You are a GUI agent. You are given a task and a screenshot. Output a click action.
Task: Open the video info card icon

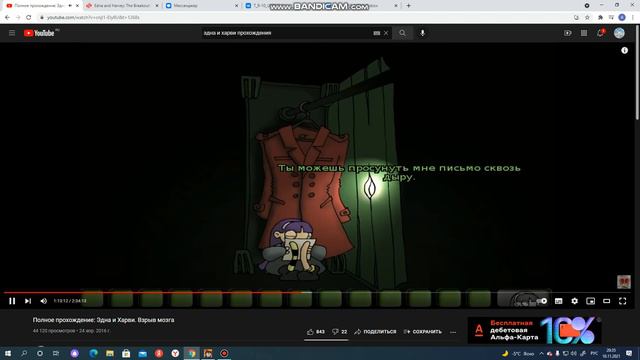coord(624,50)
